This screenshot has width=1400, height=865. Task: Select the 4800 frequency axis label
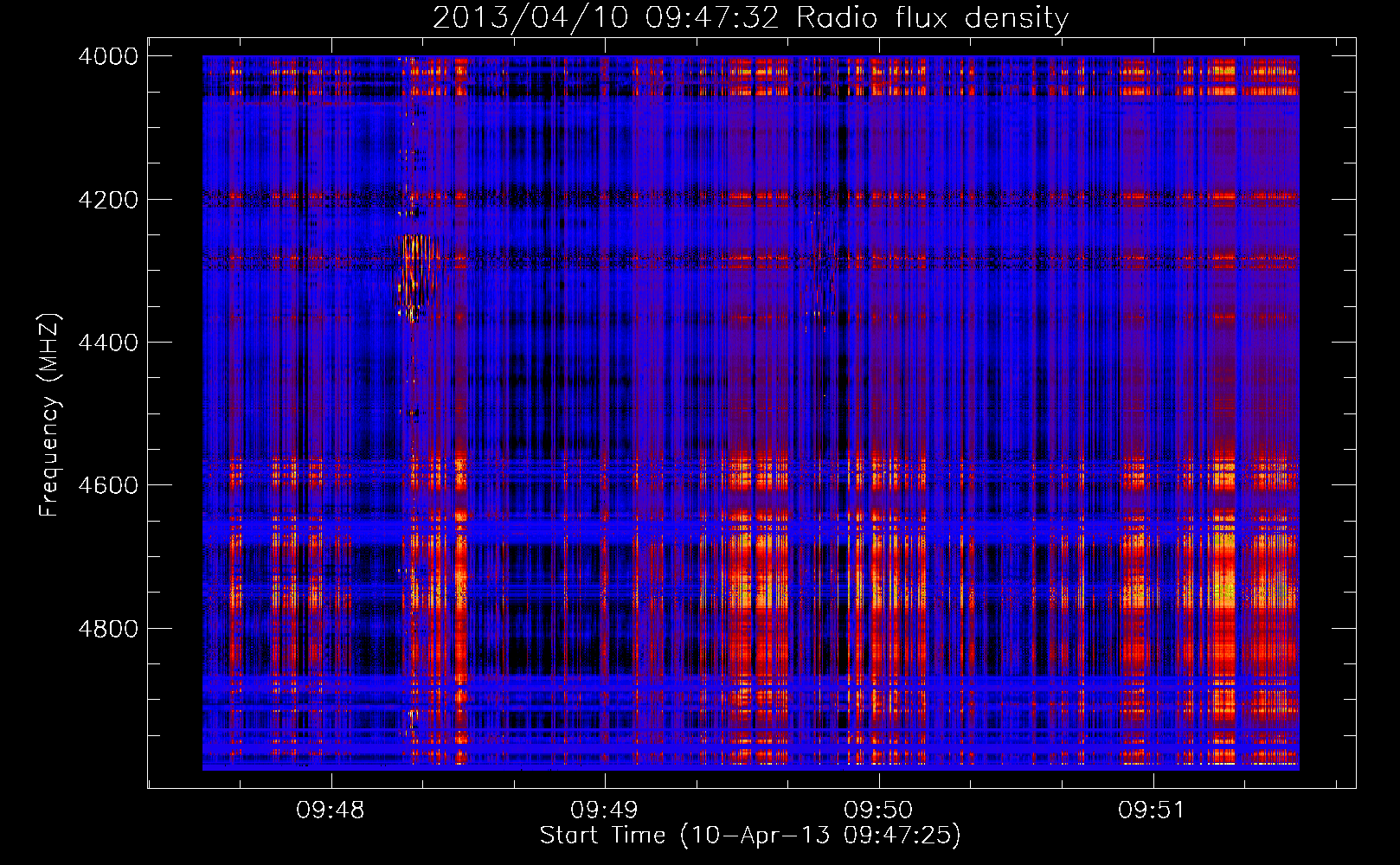108,629
